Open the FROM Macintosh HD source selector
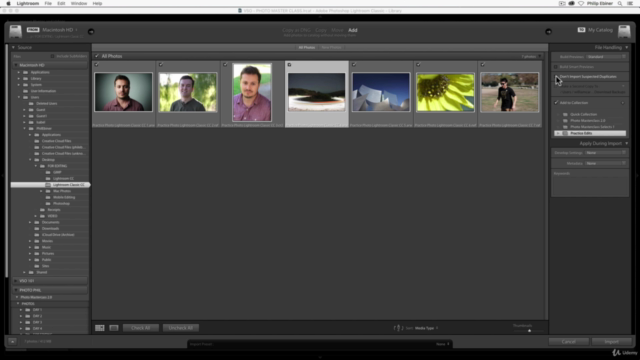 click(52, 30)
